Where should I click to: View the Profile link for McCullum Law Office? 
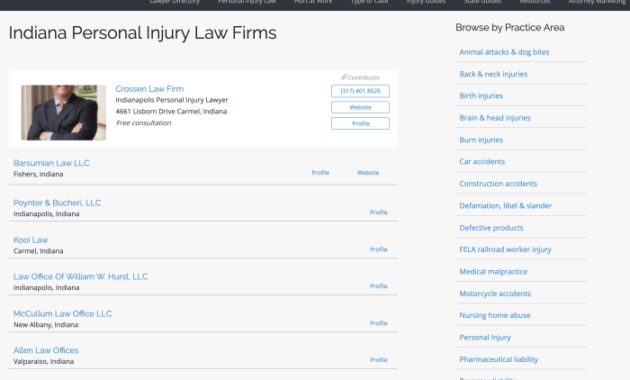[x=378, y=323]
